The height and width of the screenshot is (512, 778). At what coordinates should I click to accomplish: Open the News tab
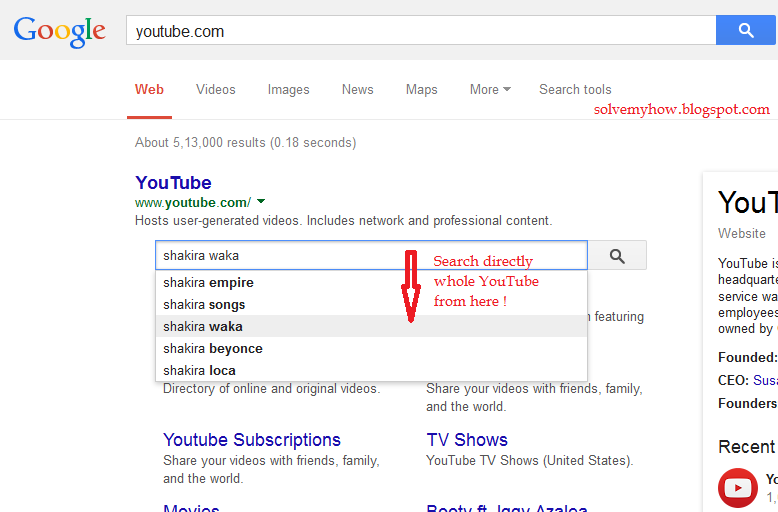357,89
